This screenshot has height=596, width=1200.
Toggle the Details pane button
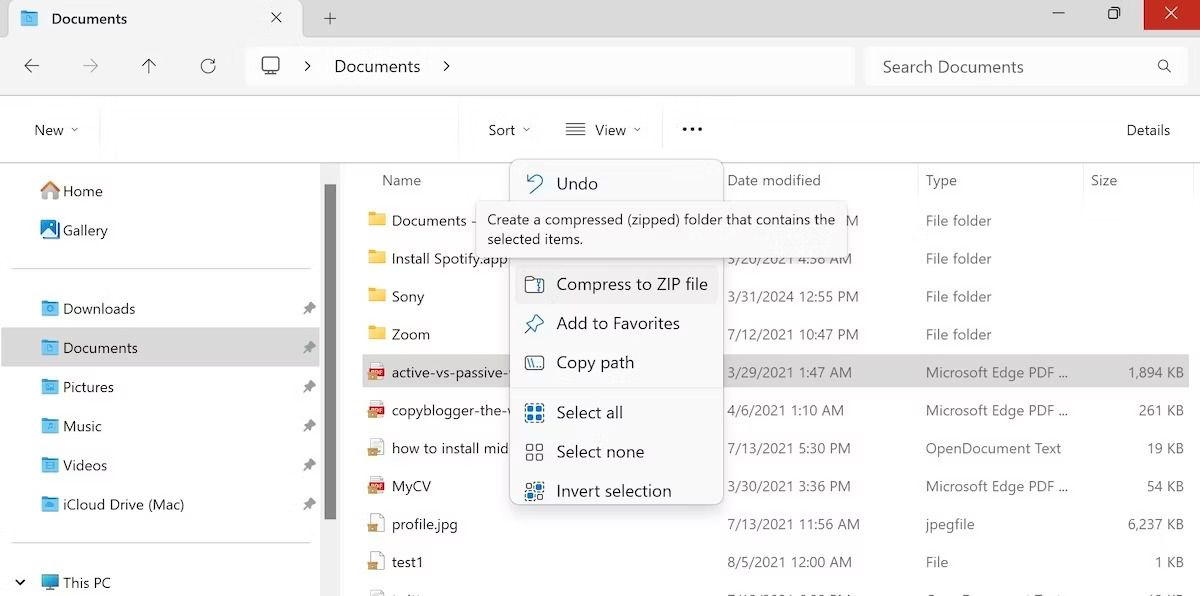coord(1148,130)
